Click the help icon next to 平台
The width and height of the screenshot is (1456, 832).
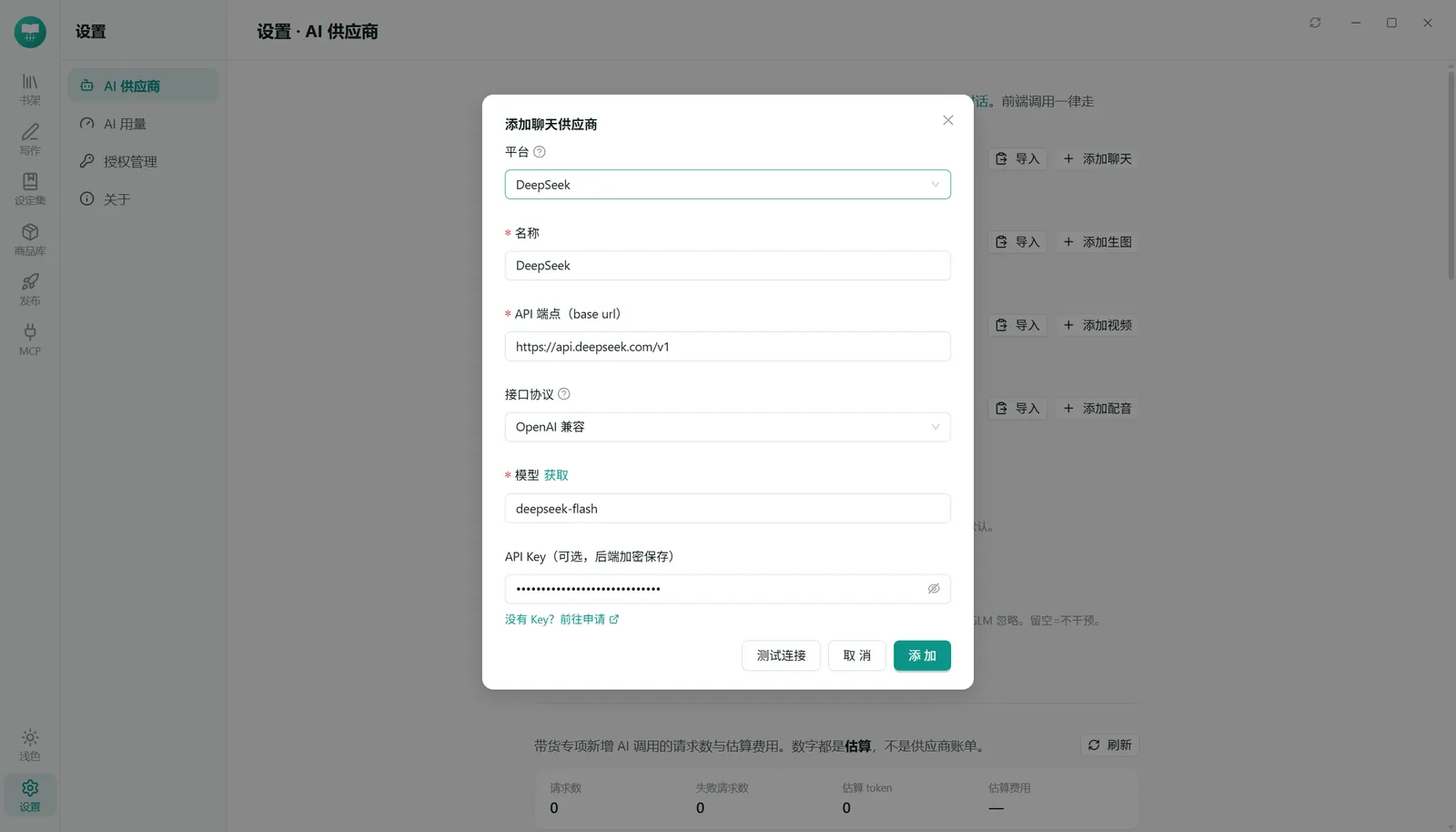(540, 152)
